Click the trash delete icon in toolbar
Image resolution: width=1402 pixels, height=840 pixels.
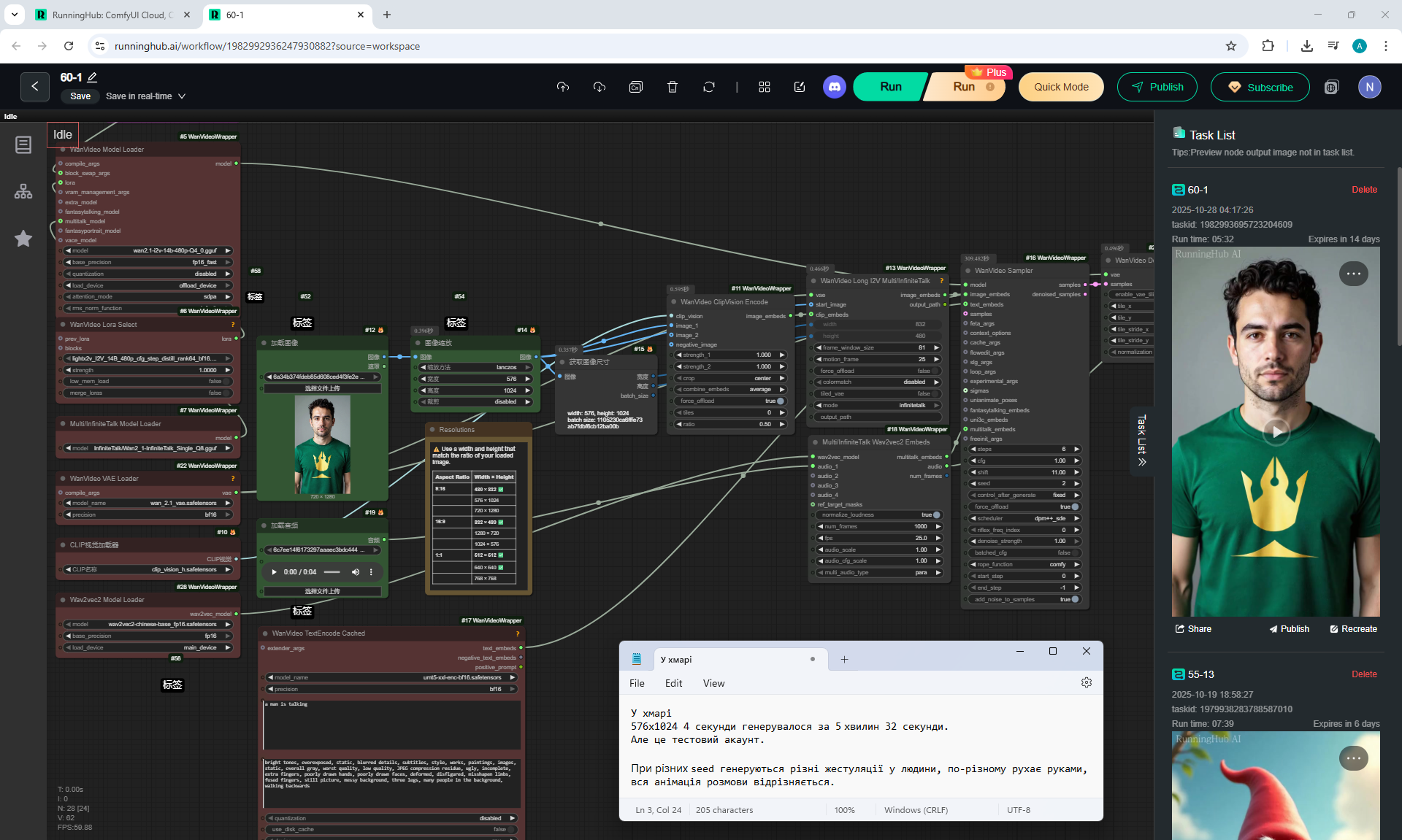672,87
